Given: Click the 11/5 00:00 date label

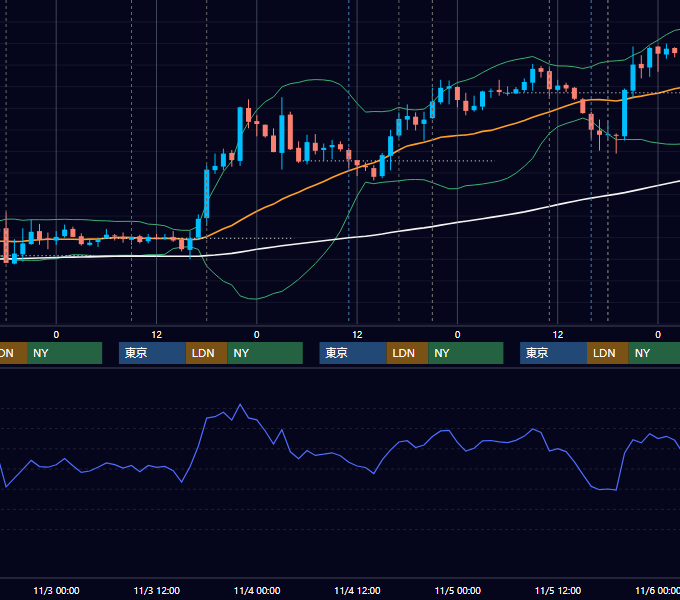Looking at the screenshot, I should pyautogui.click(x=458, y=590).
